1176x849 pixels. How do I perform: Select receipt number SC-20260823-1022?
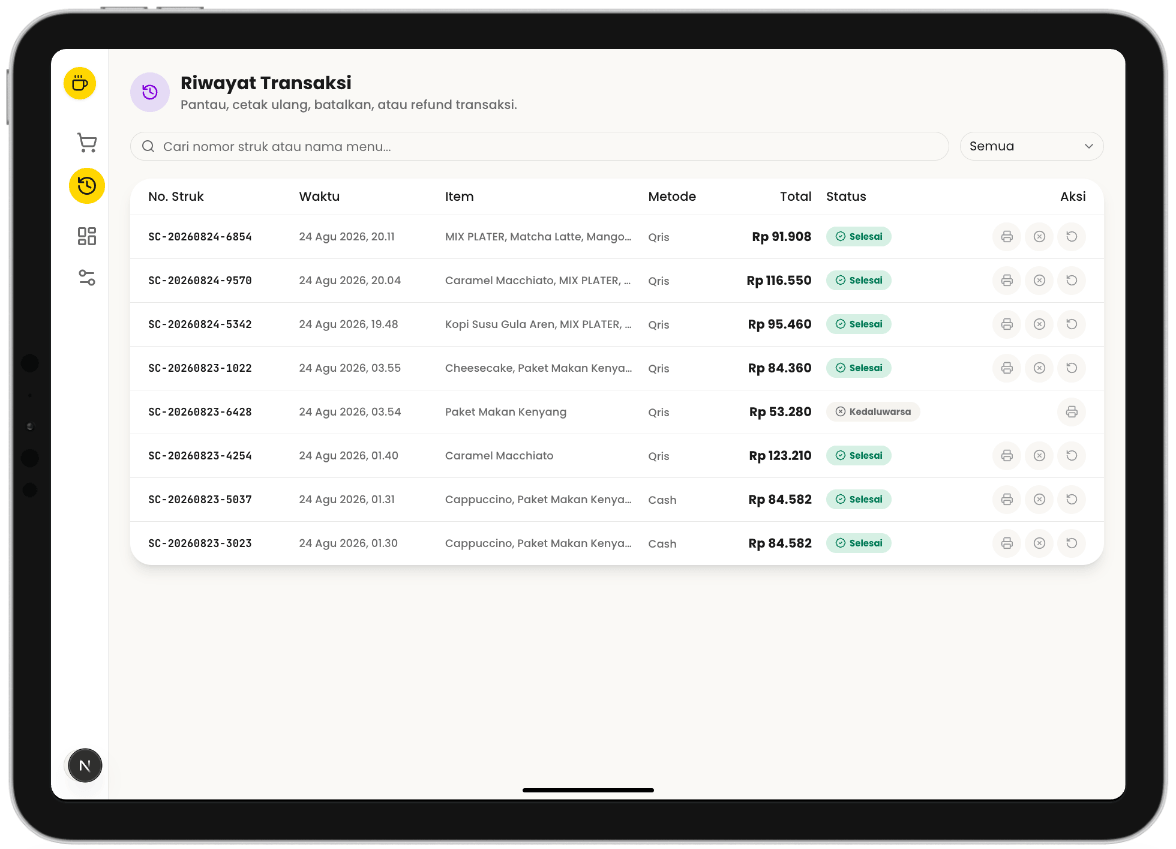[x=200, y=368]
